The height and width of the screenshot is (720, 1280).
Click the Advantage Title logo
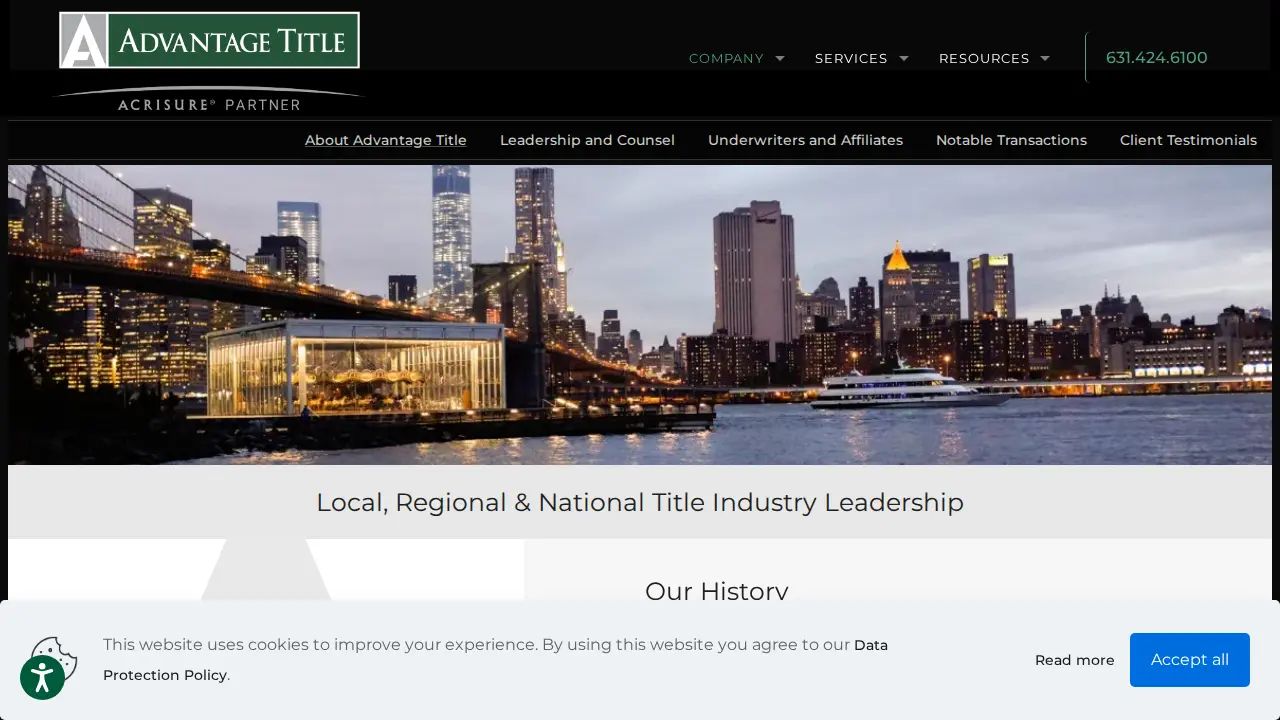click(209, 41)
